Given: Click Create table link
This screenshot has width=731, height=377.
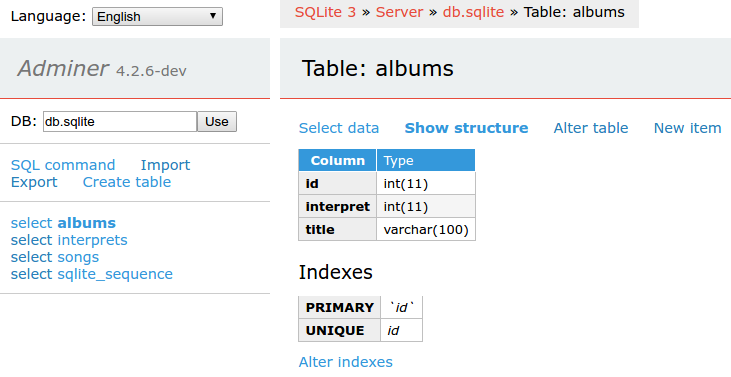Looking at the screenshot, I should (127, 182).
